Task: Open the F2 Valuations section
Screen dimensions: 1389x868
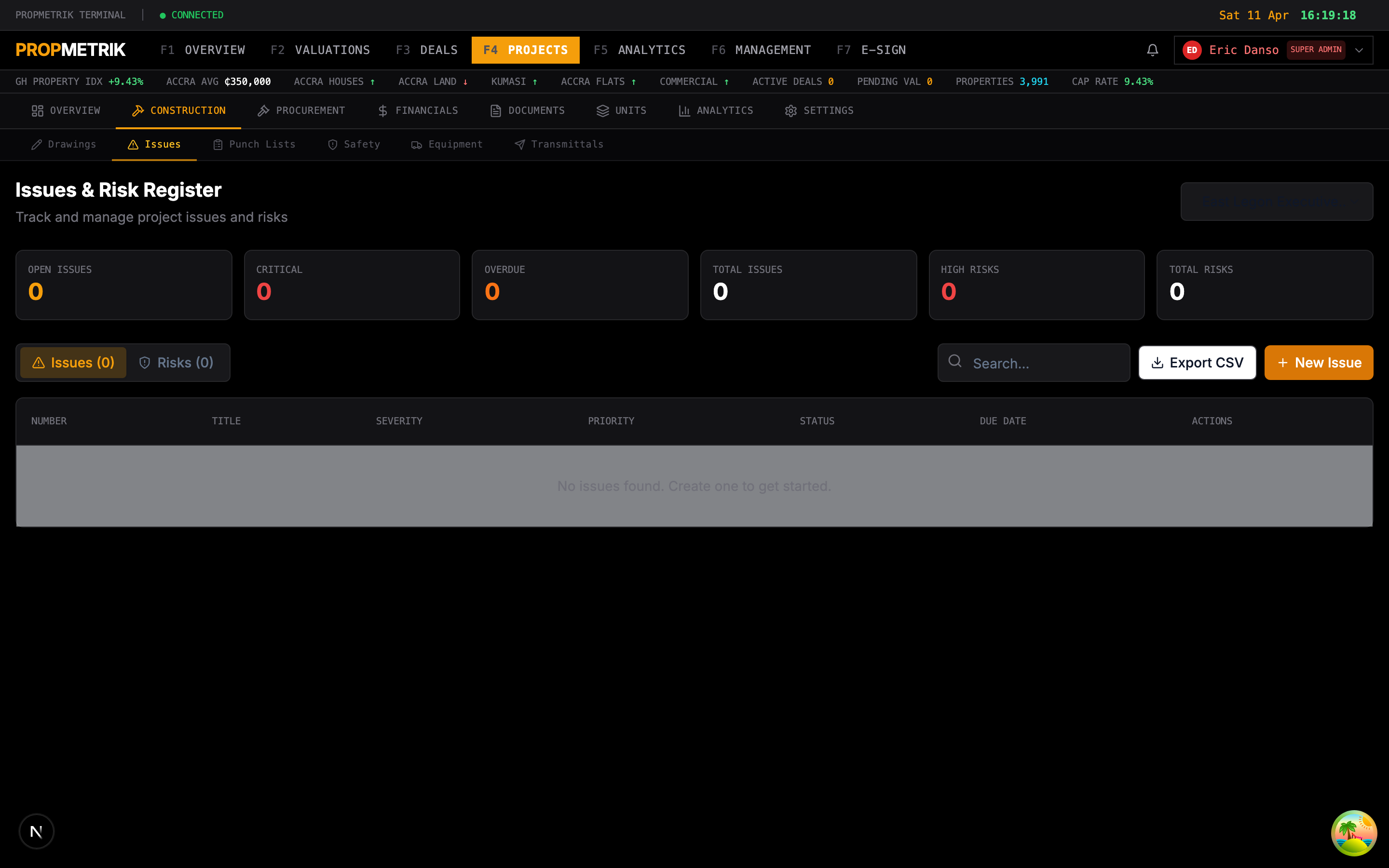Action: pos(320,50)
